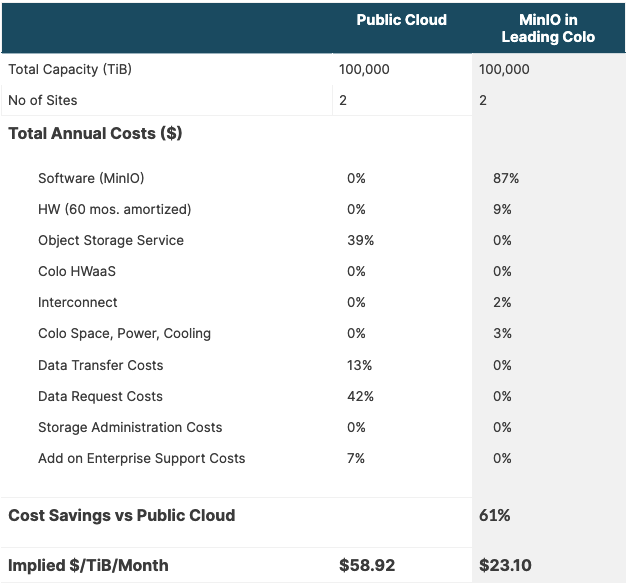Select the $23.10 MinIO value
This screenshot has height=583, width=627.
coord(507,565)
